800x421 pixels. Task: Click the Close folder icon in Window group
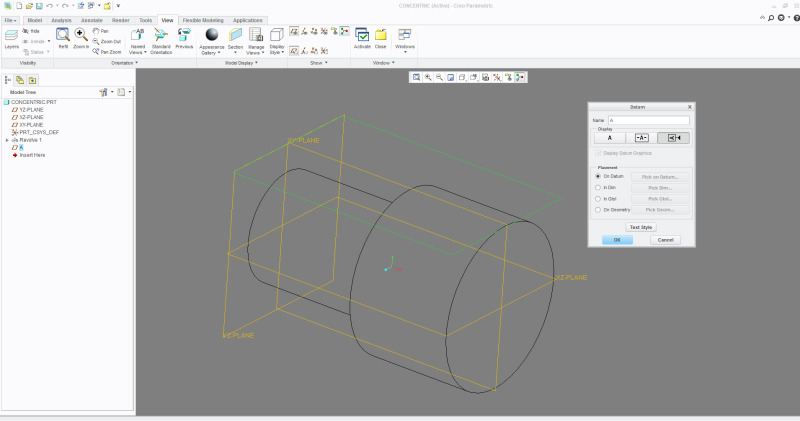click(x=381, y=35)
